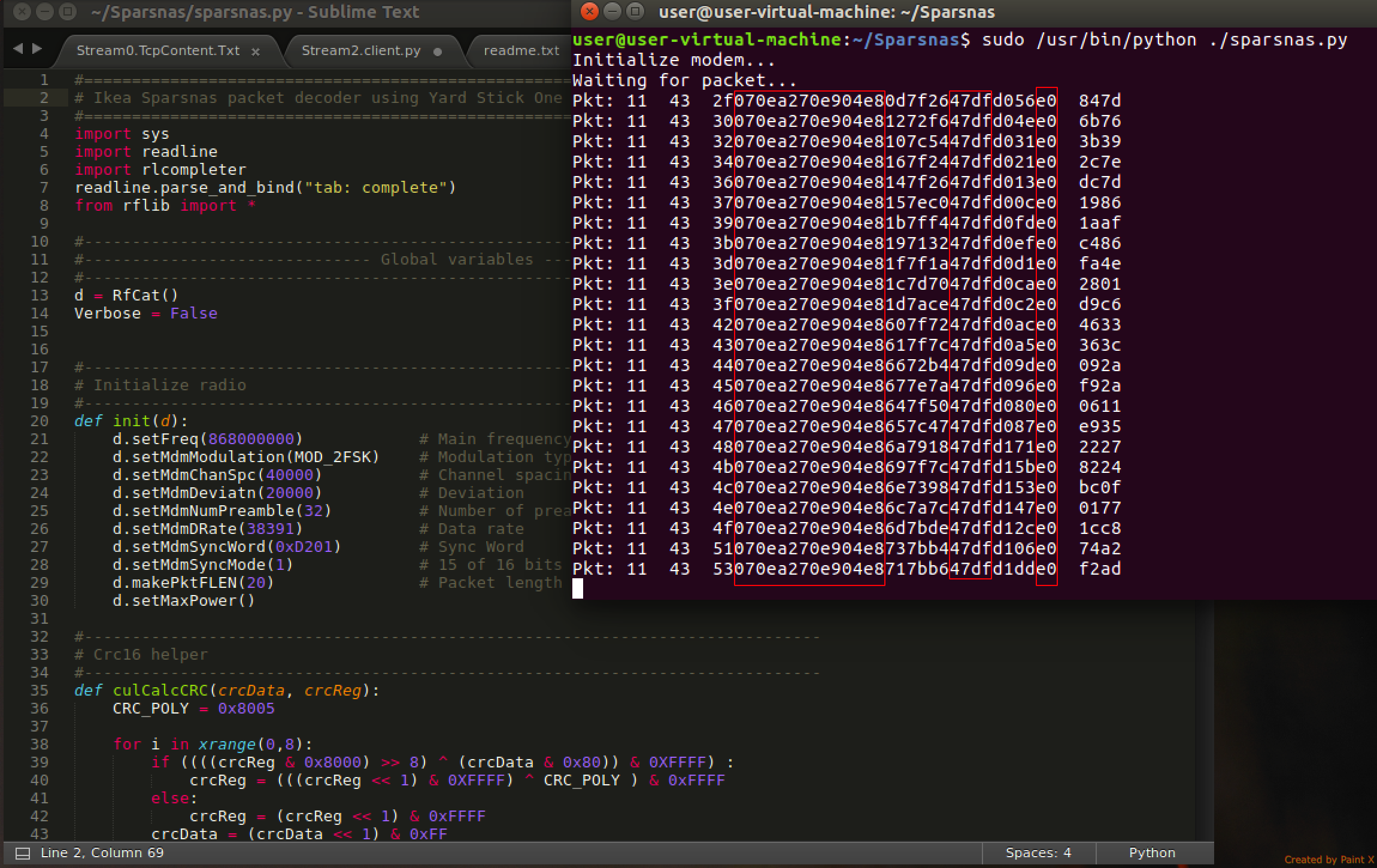
Task: Minimize the terminal window
Action: tap(612, 11)
